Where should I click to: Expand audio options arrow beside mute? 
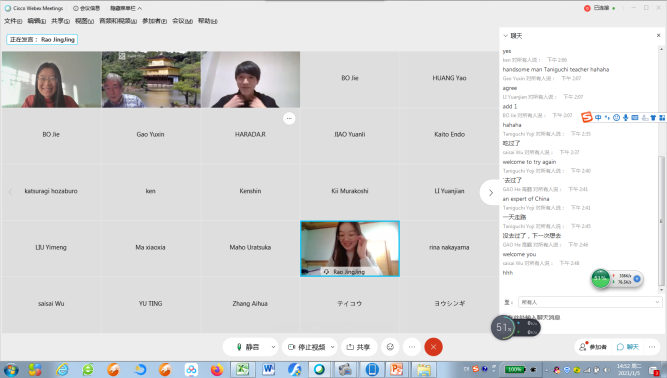coord(274,347)
